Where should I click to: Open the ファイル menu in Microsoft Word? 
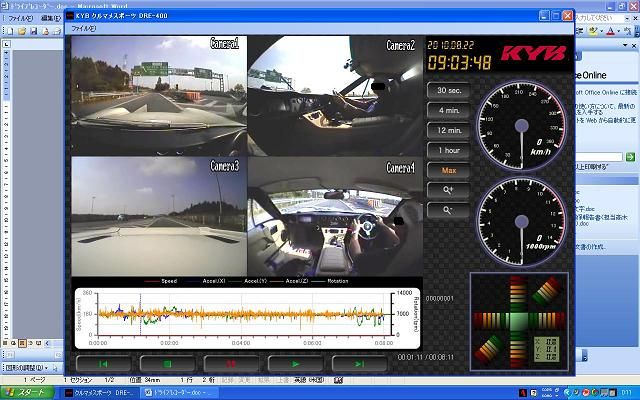pyautogui.click(x=20, y=18)
